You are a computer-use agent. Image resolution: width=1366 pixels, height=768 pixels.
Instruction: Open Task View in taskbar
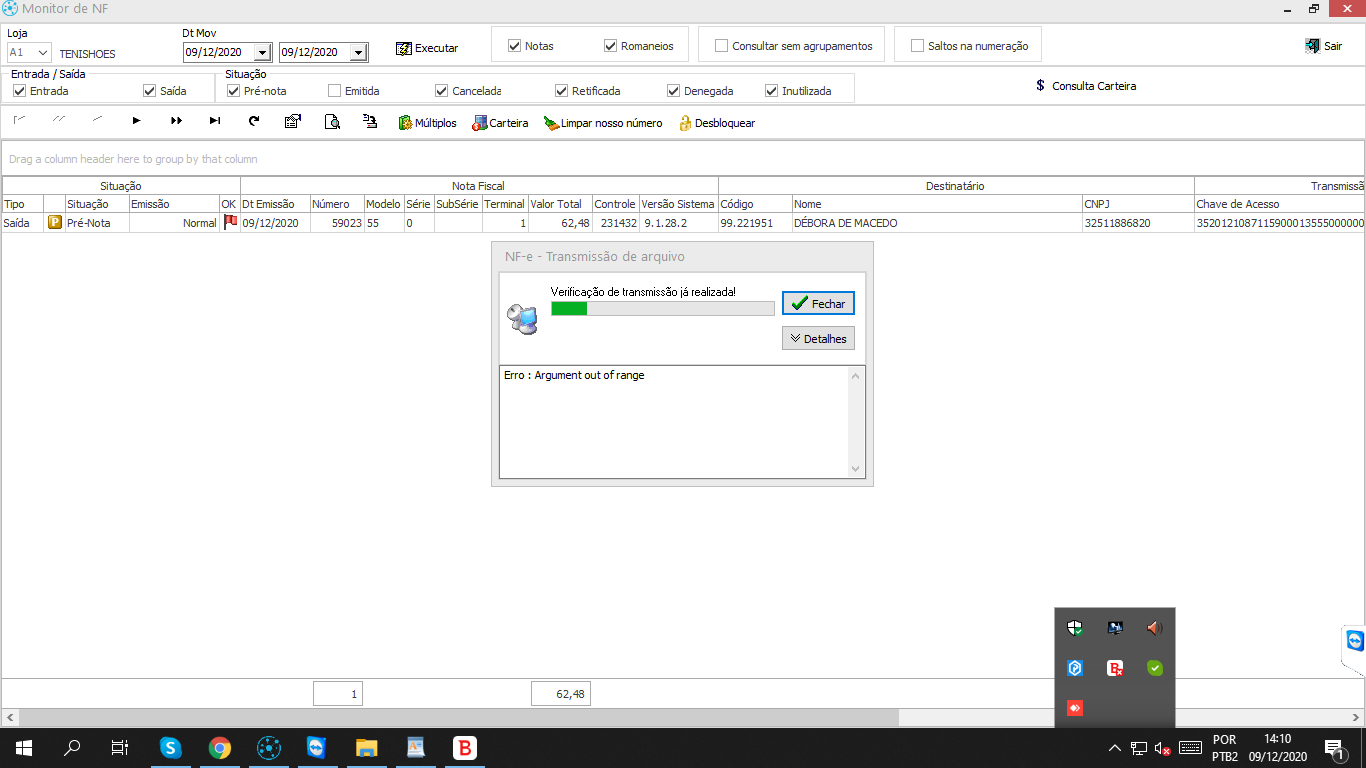coord(120,748)
